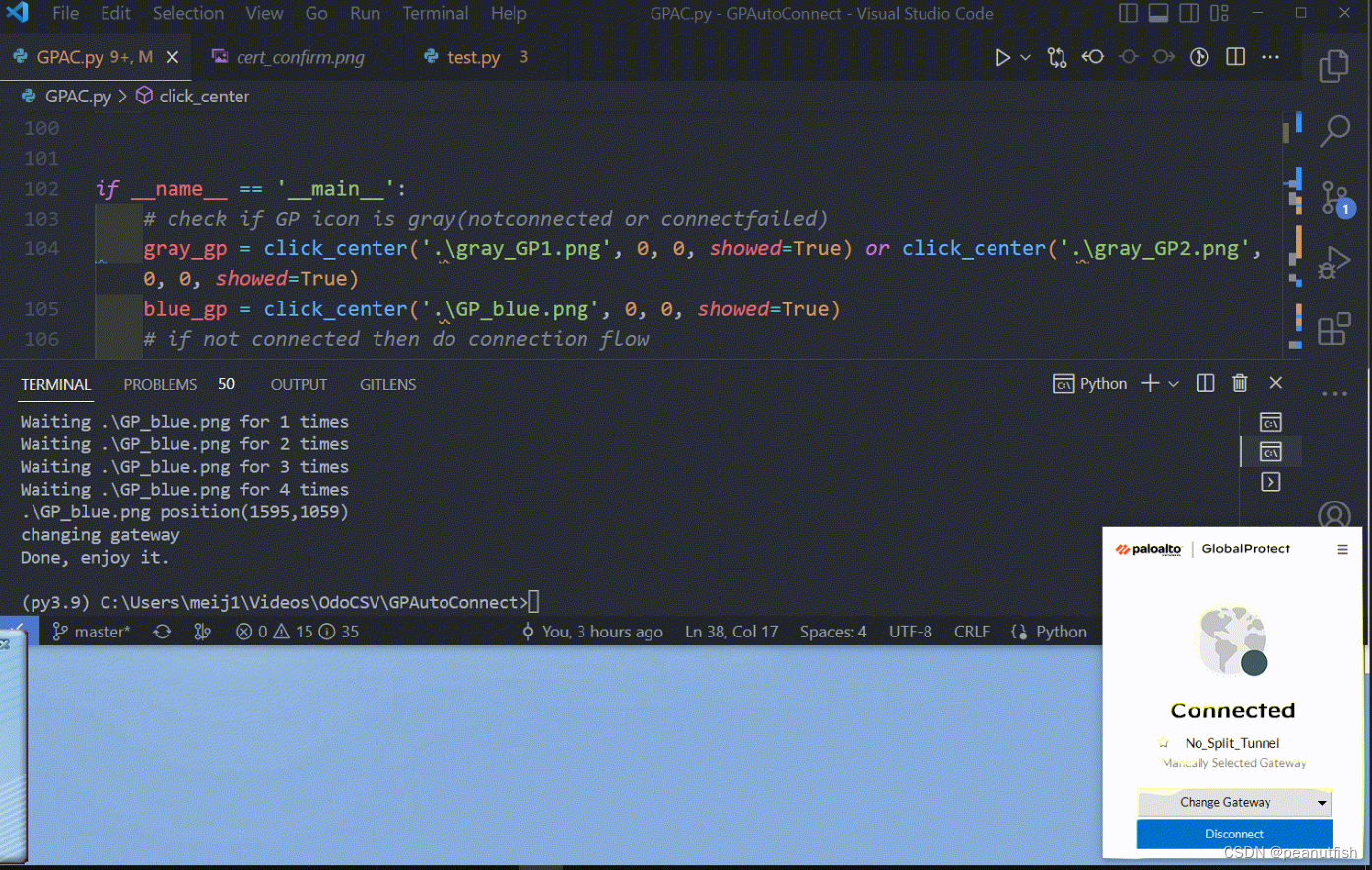Open the Run and Debug view
1372x870 pixels.
(x=1334, y=264)
